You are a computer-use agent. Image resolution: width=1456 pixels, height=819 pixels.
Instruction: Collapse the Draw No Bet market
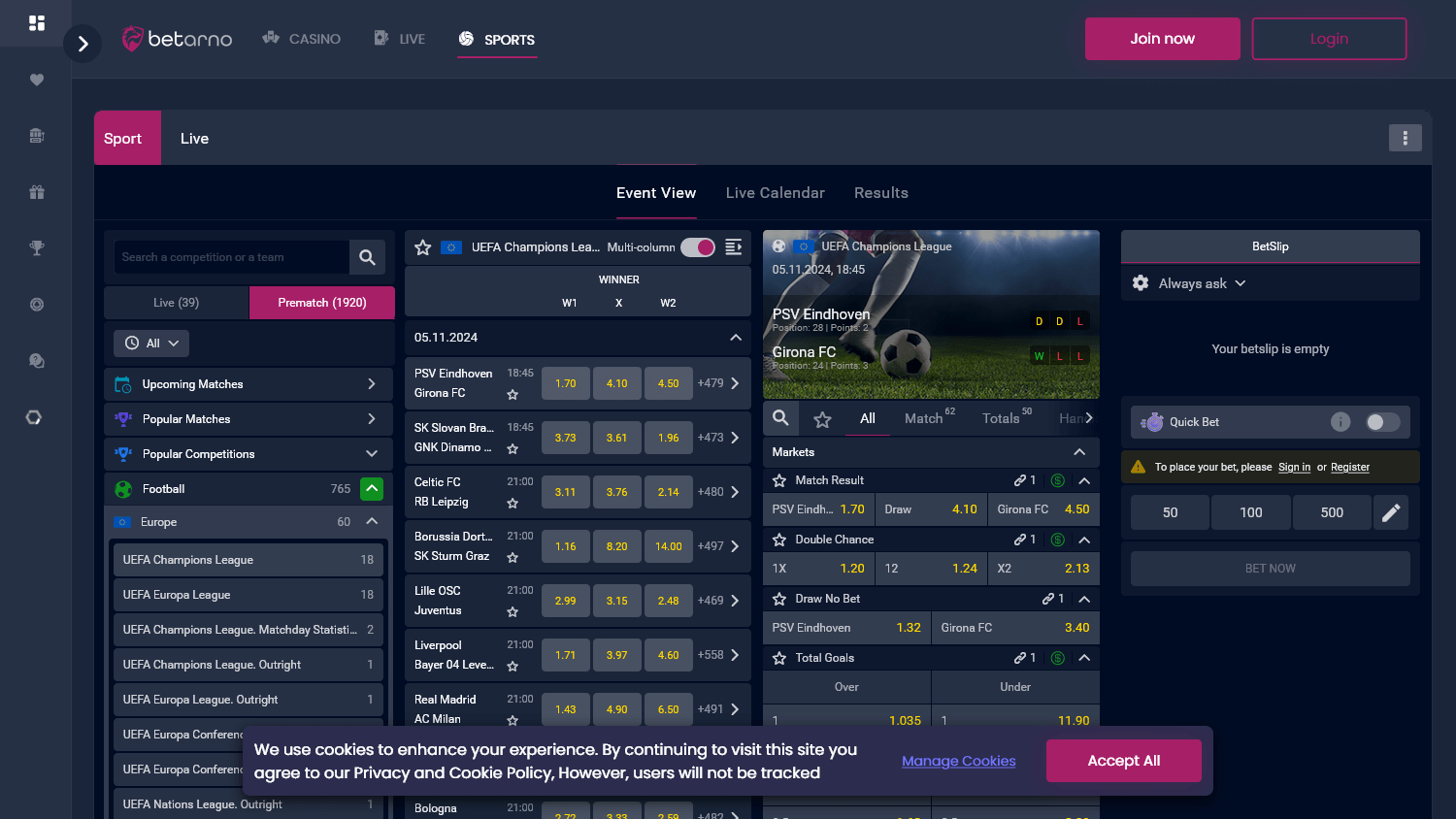[1084, 599]
